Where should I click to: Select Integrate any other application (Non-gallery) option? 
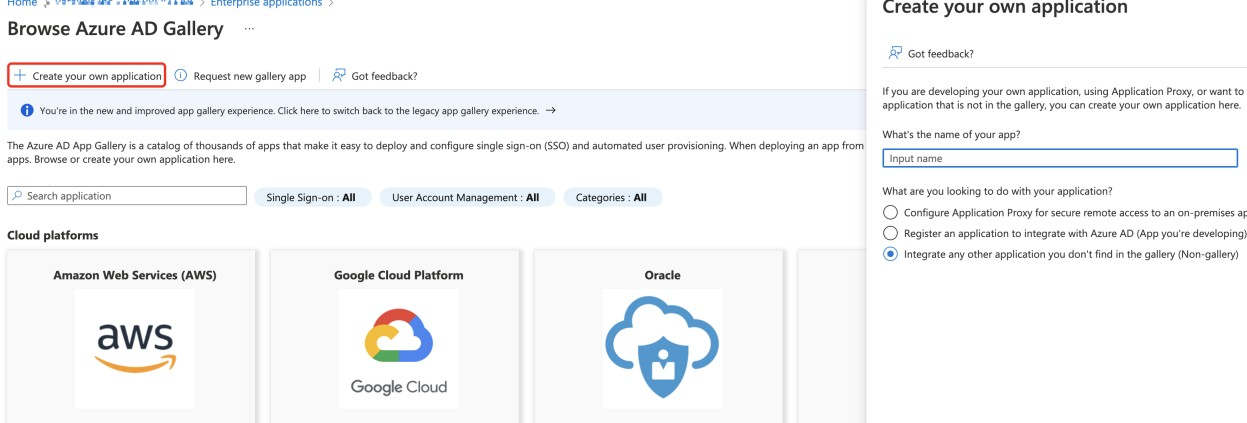(890, 254)
